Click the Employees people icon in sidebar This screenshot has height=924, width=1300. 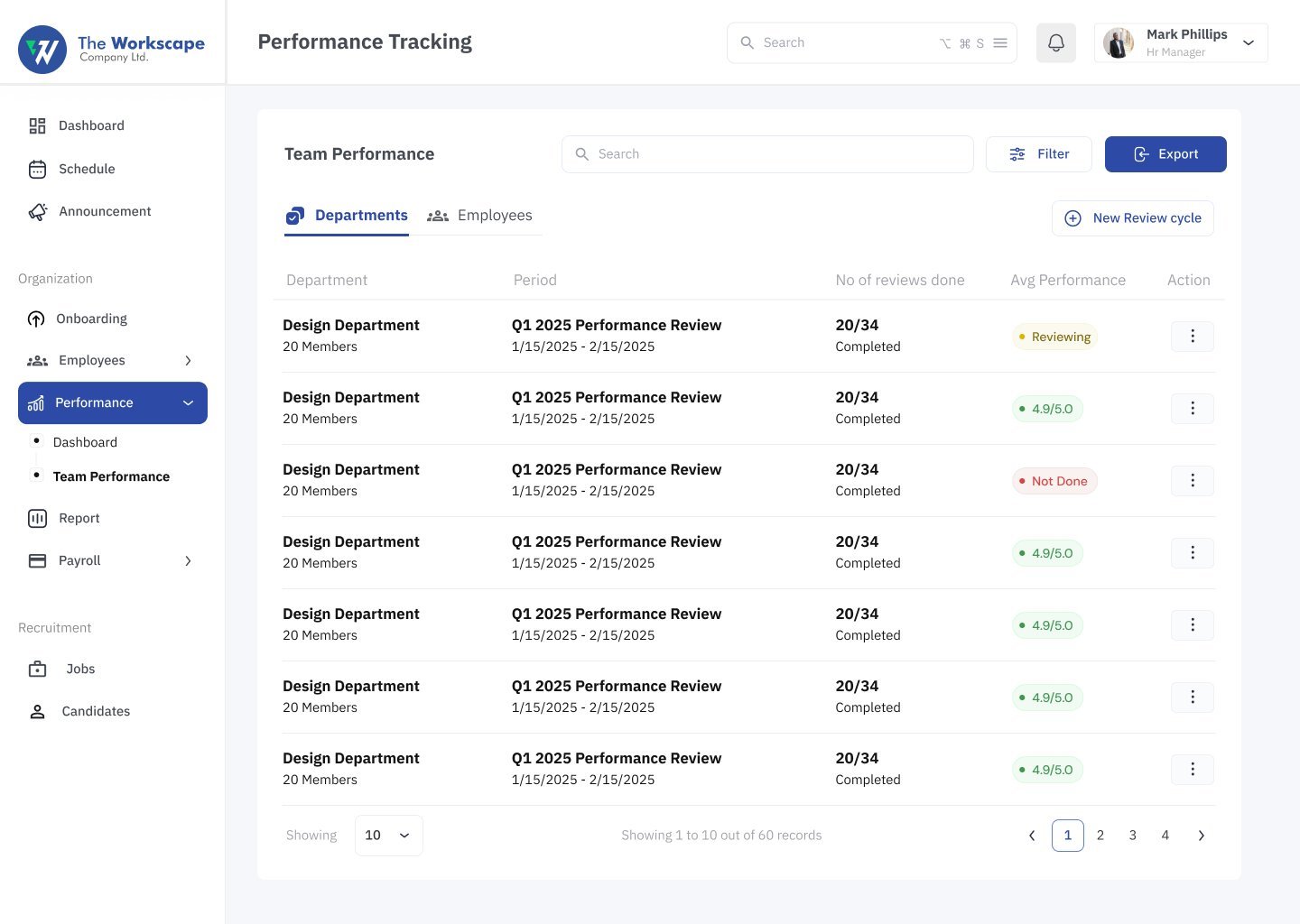37,361
